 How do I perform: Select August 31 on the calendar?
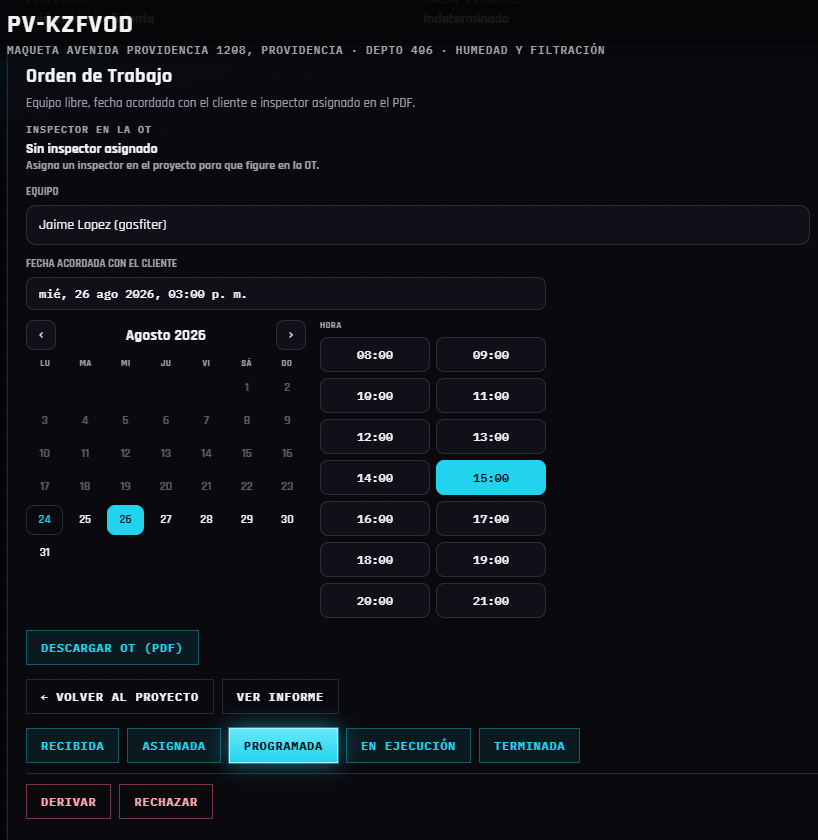tap(44, 552)
